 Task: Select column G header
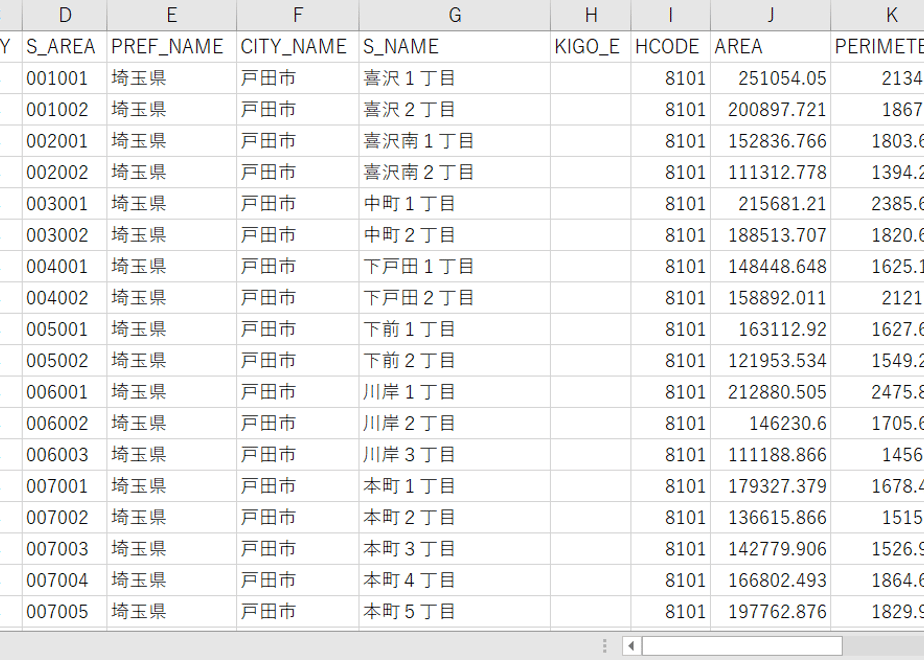click(454, 15)
